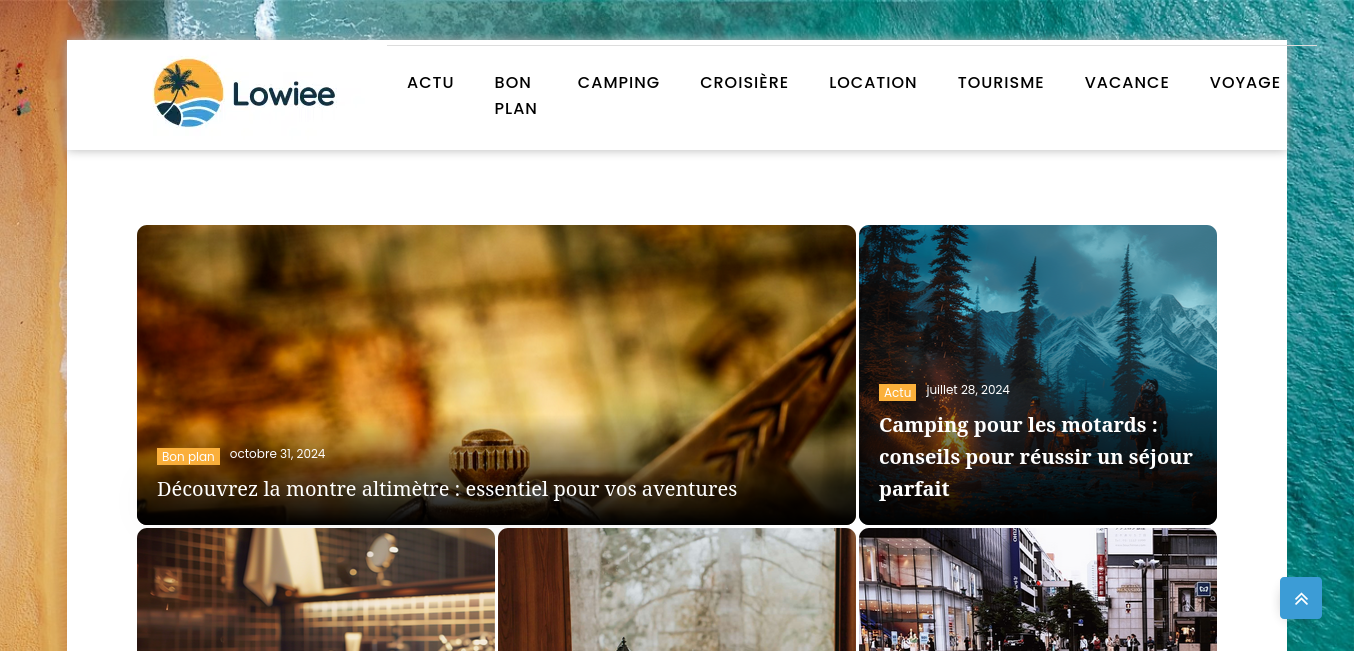Click the Bon plan category tag
1366x651 pixels.
point(188,457)
